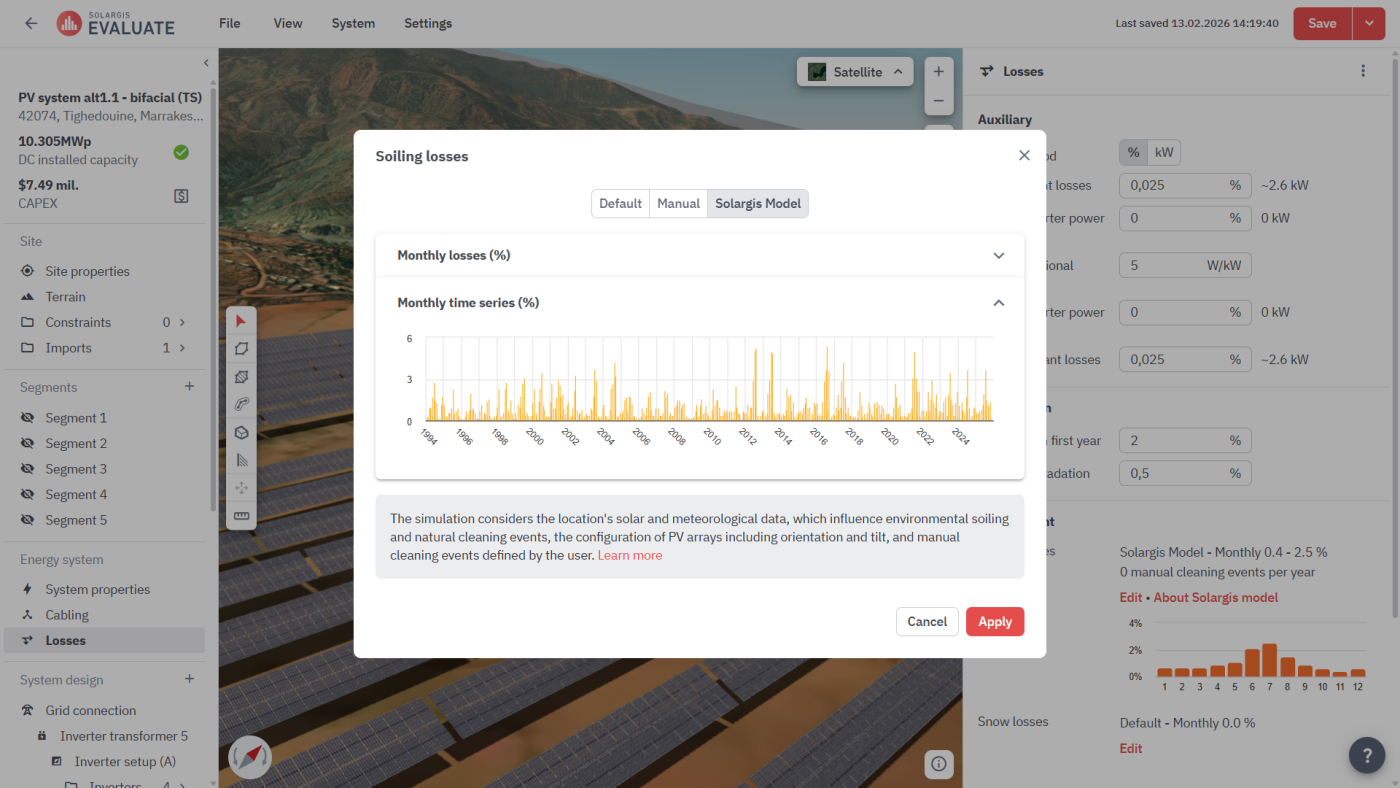The image size is (1400, 788).
Task: Add a new segment with plus icon
Action: pos(189,387)
